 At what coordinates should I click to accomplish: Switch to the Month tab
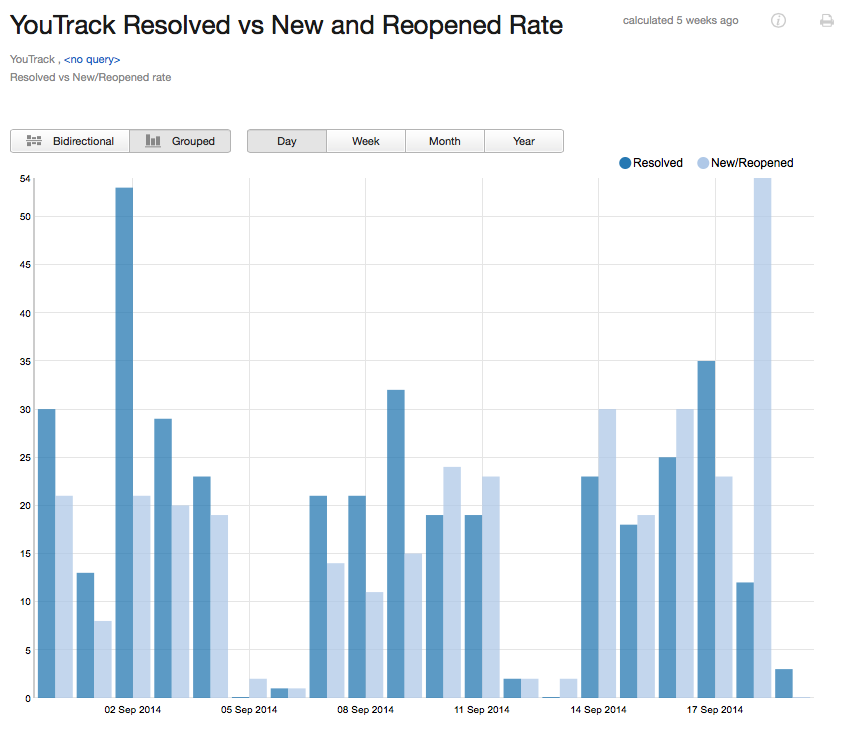tap(444, 141)
